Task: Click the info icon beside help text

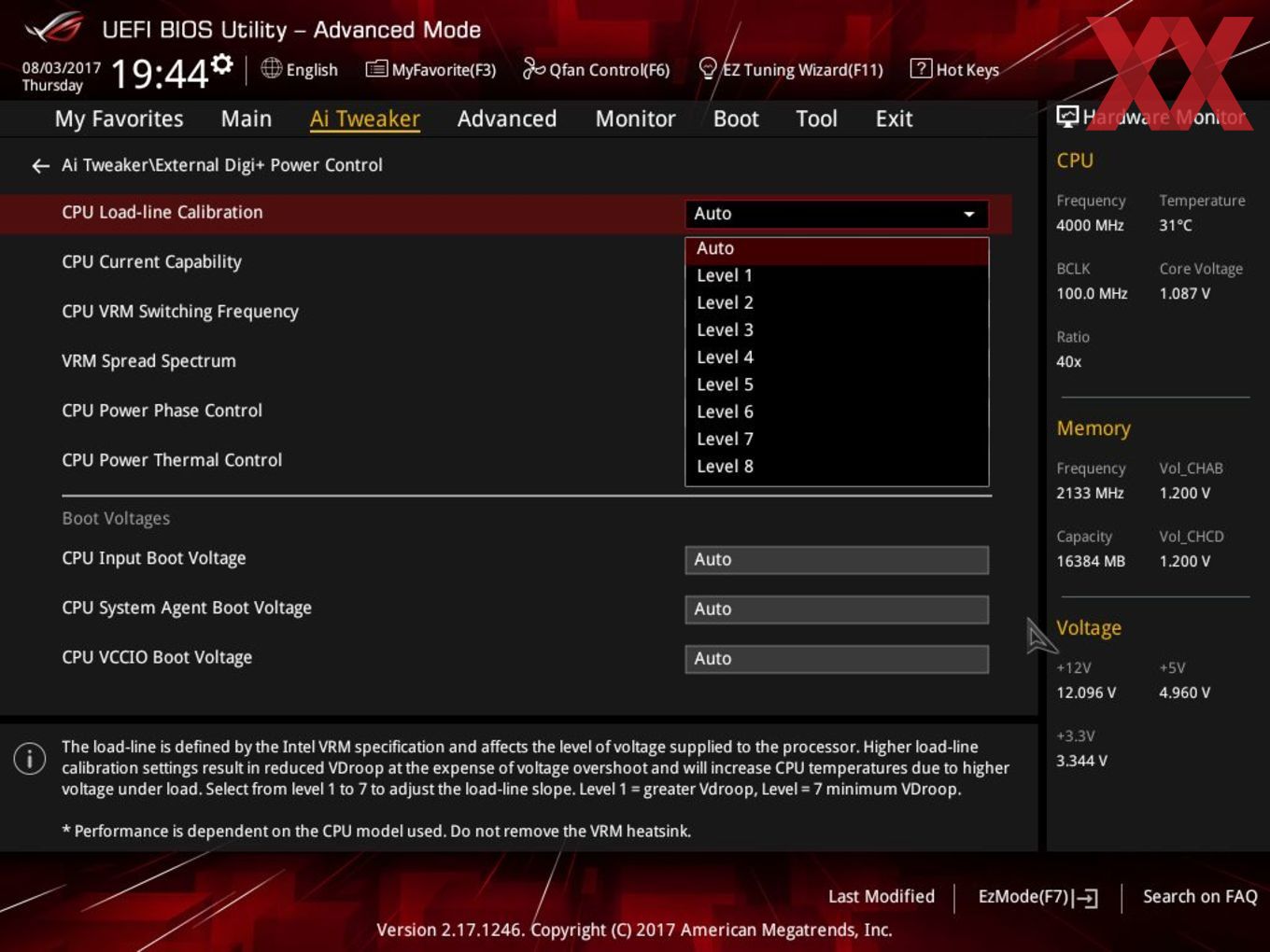Action: 30,758
